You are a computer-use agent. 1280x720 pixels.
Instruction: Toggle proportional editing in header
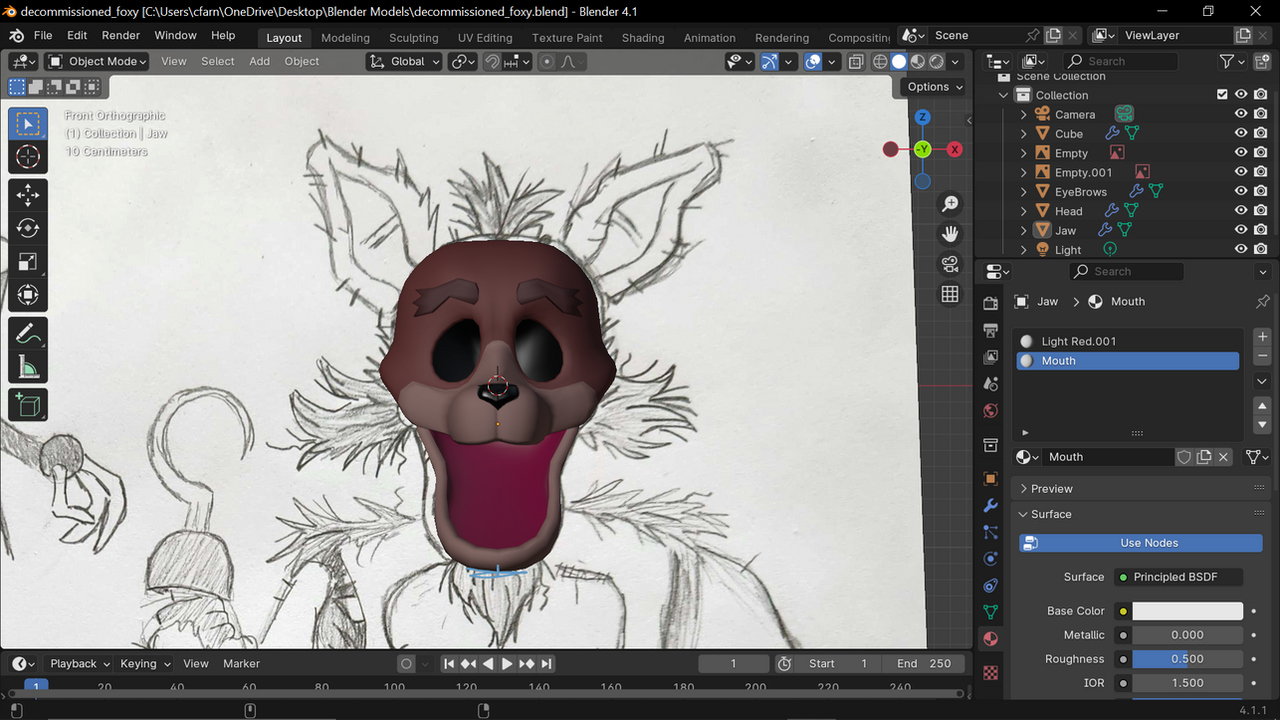tap(546, 61)
